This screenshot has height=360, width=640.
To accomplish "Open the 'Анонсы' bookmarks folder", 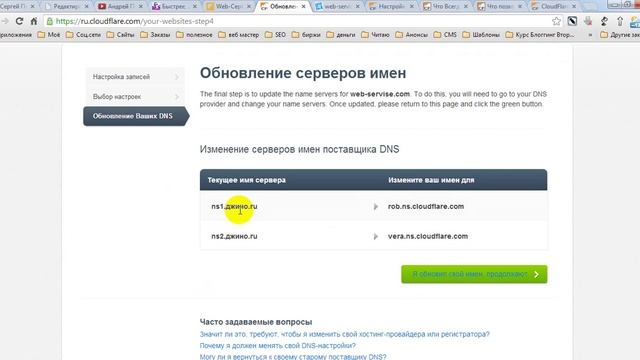I will tap(411, 35).
